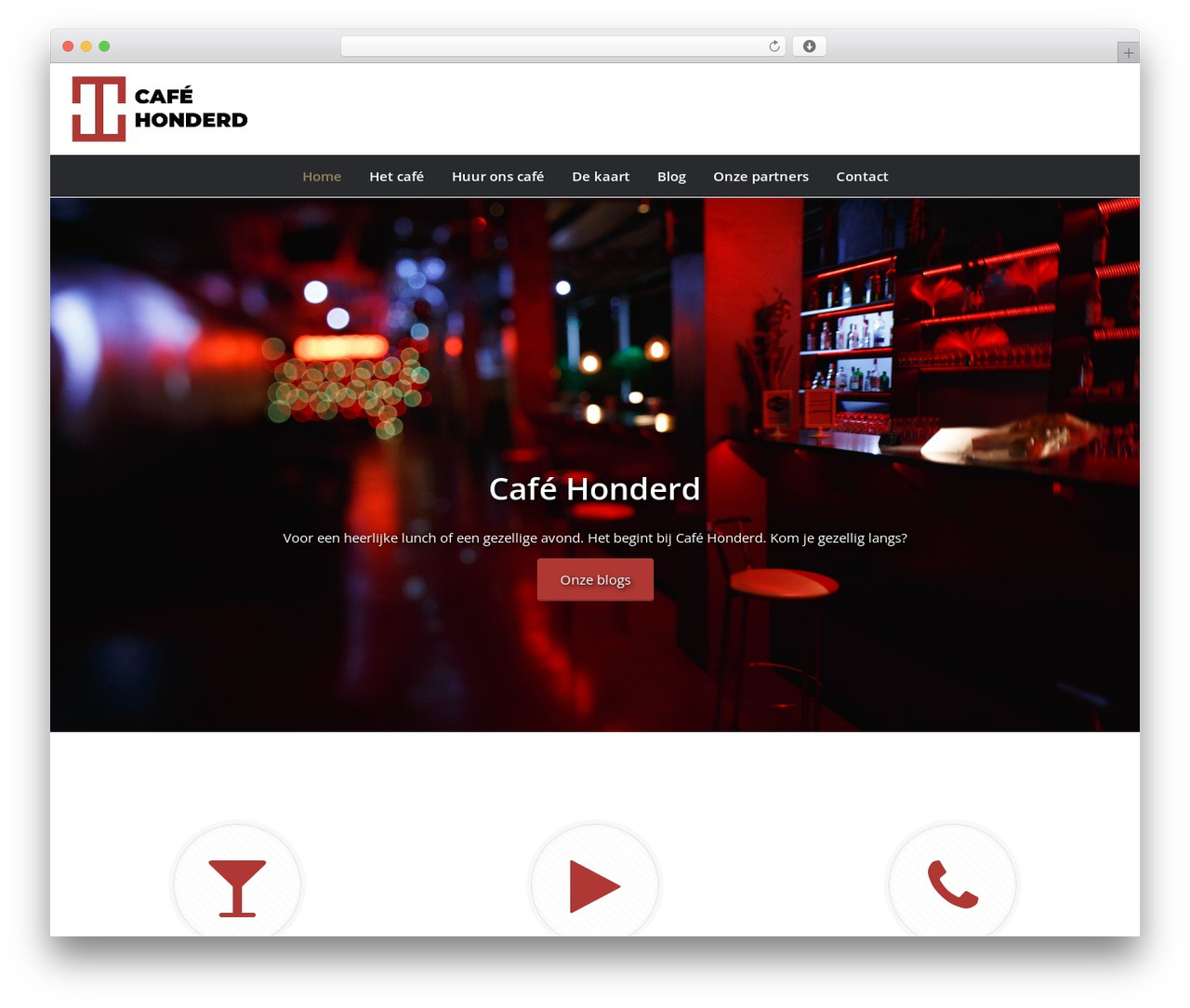Open the Contact page link
Image resolution: width=1190 pixels, height=1008 pixels.
pyautogui.click(x=862, y=177)
